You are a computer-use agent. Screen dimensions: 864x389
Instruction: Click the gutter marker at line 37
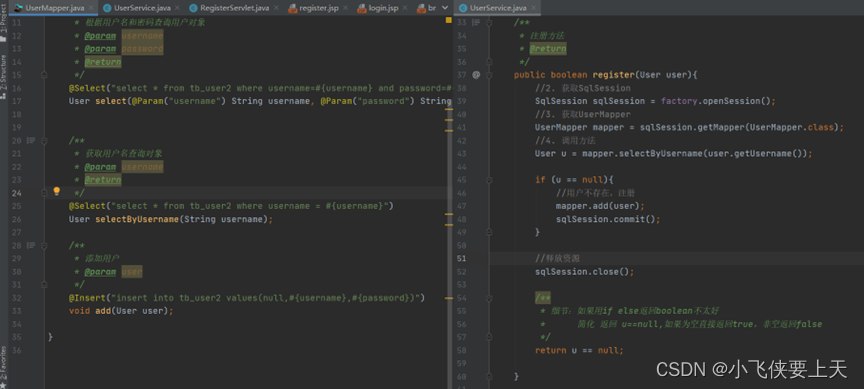[x=476, y=75]
